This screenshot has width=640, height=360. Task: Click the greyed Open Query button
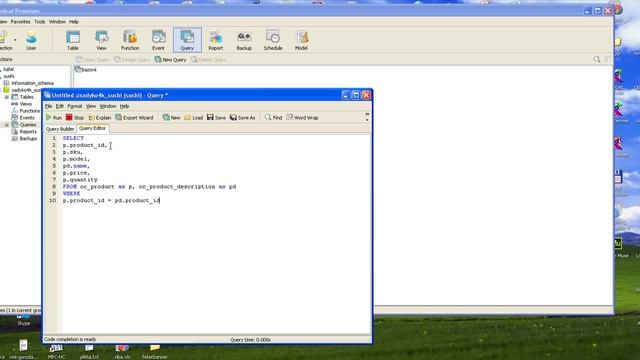[x=93, y=60]
